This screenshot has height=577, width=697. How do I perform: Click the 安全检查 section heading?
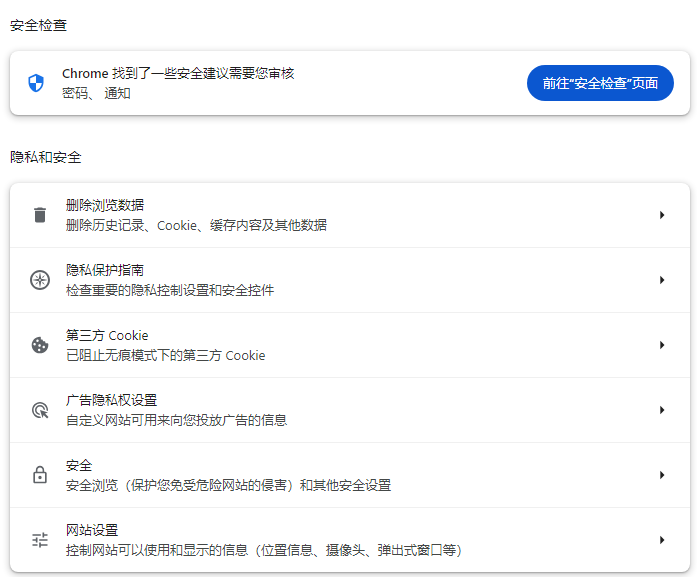pyautogui.click(x=38, y=25)
